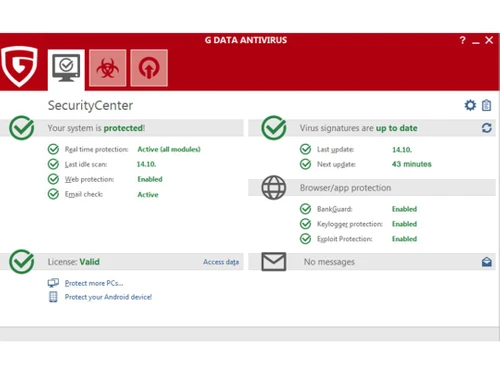Select the Last idle scan label
This screenshot has width=500, height=375.
(x=86, y=164)
